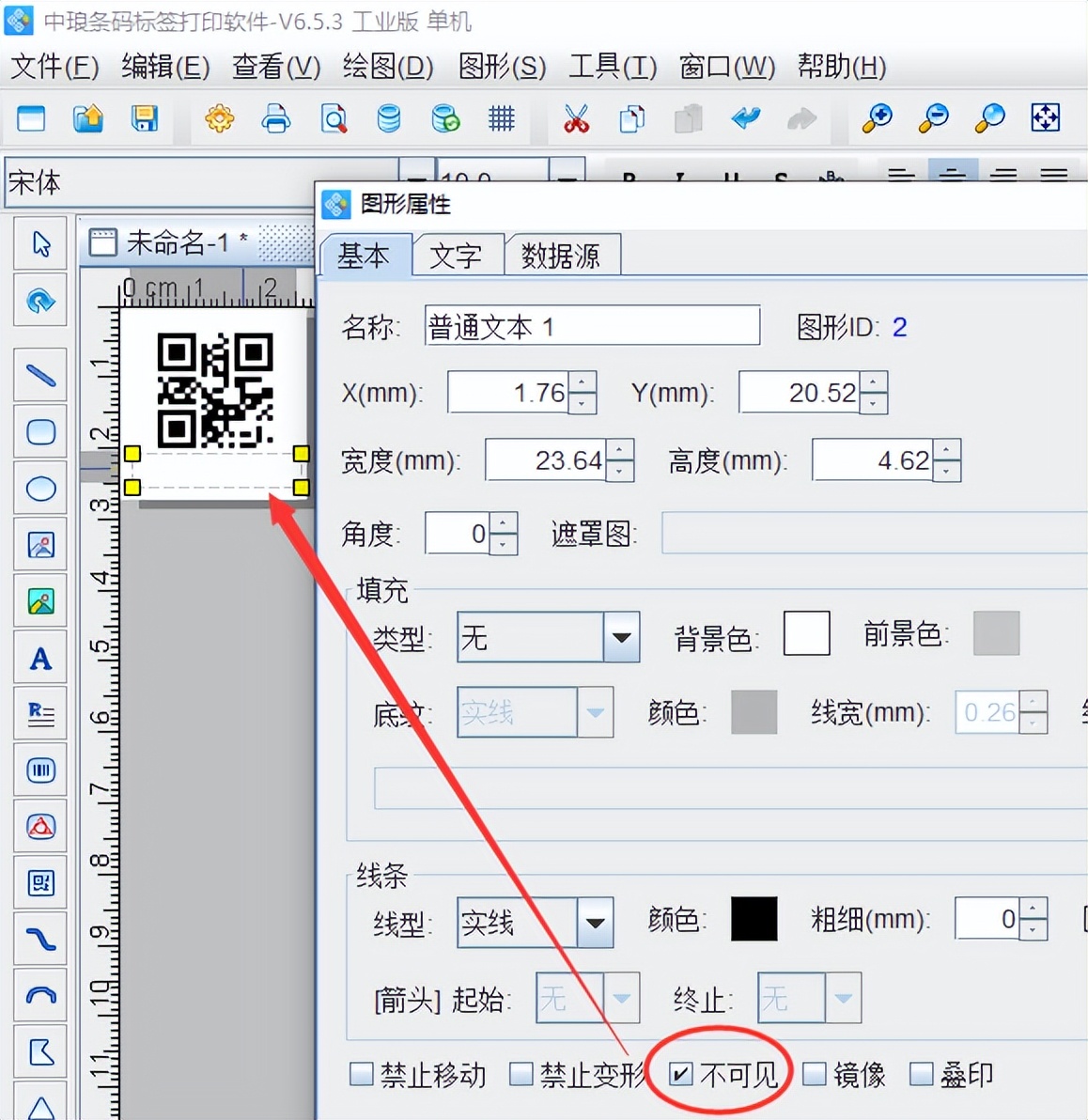The height and width of the screenshot is (1120, 1088).
Task: Copy selection with the copy icon
Action: [632, 118]
